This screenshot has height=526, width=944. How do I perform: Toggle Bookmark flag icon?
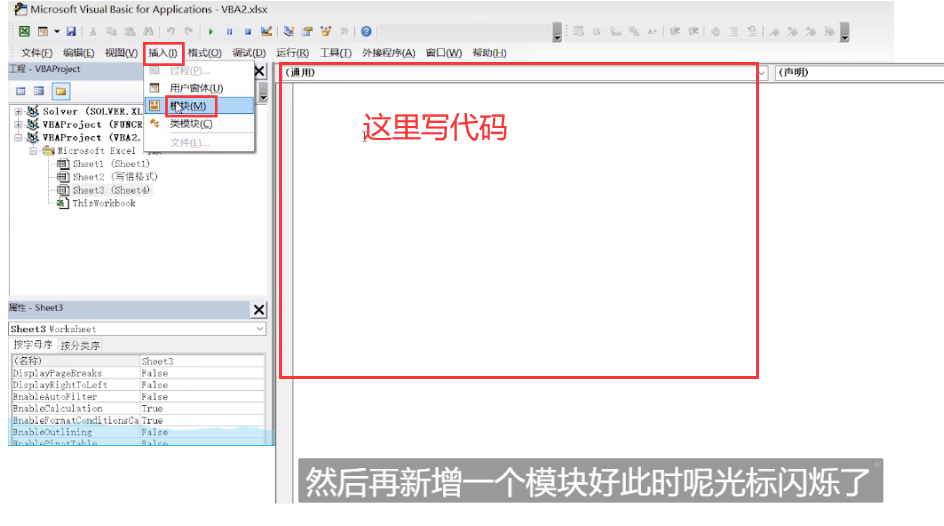point(774,31)
